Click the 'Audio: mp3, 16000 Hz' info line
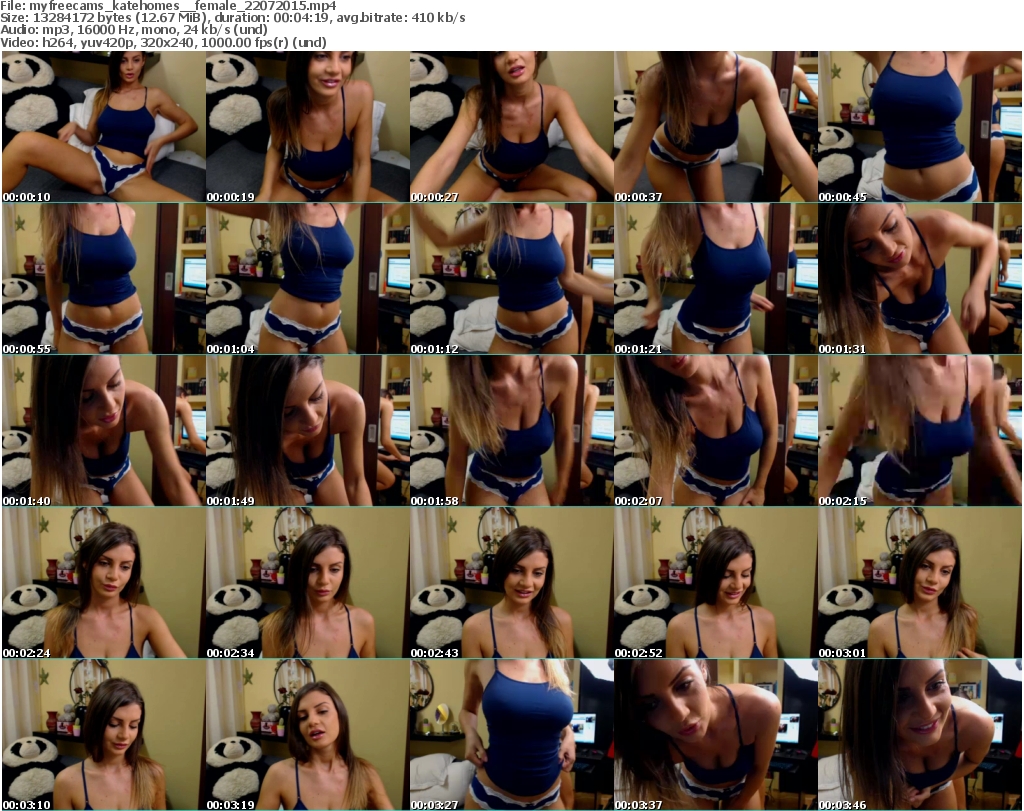 134,30
